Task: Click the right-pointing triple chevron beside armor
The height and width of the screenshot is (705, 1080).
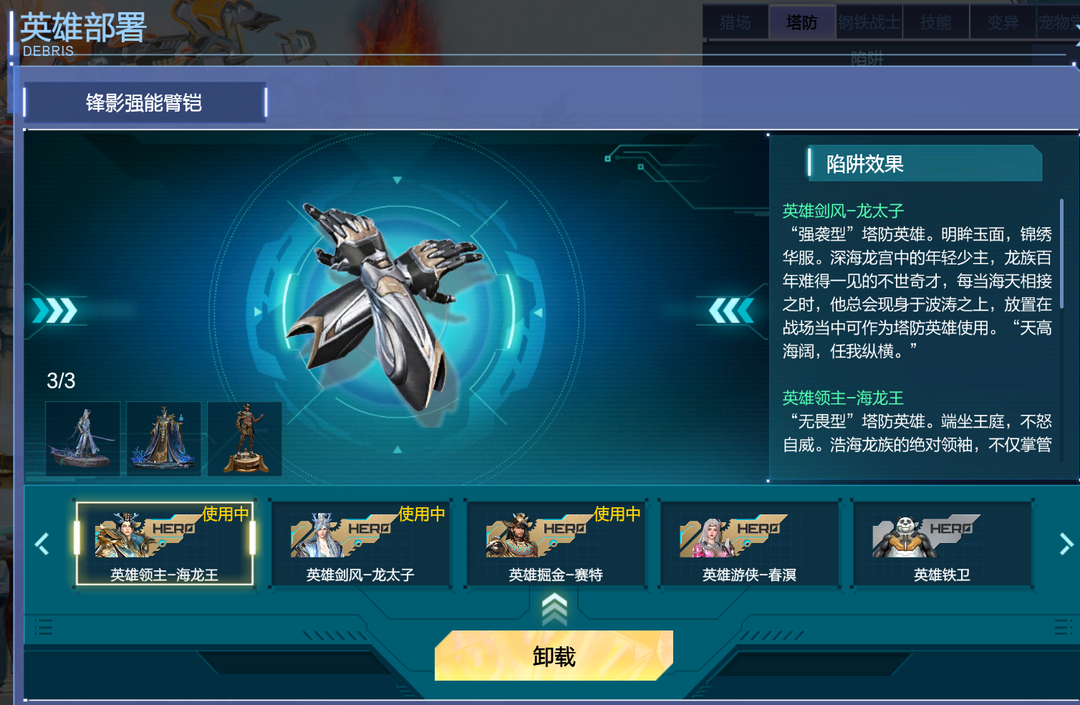Action: (x=55, y=311)
